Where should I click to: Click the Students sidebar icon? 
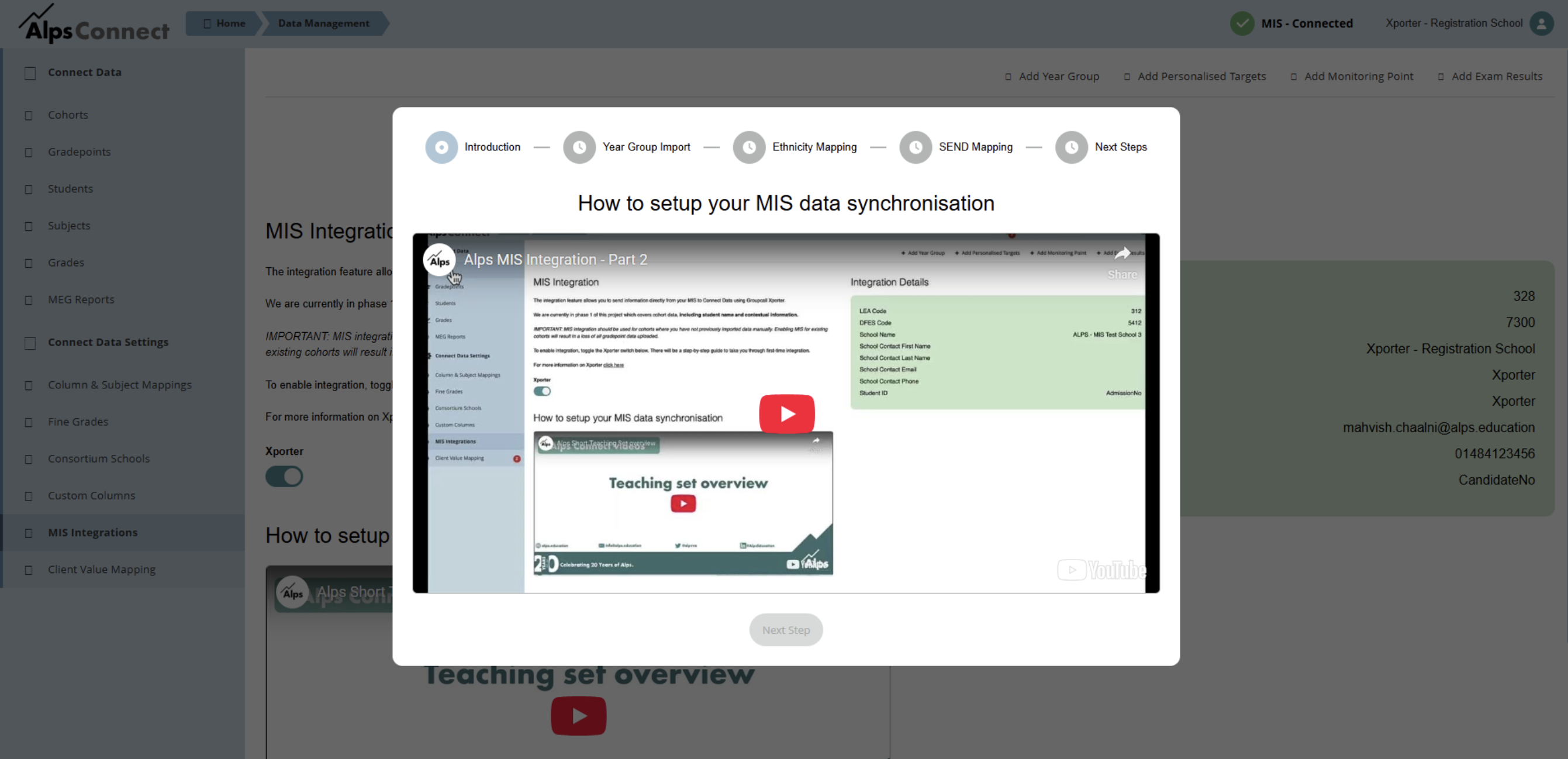(29, 189)
